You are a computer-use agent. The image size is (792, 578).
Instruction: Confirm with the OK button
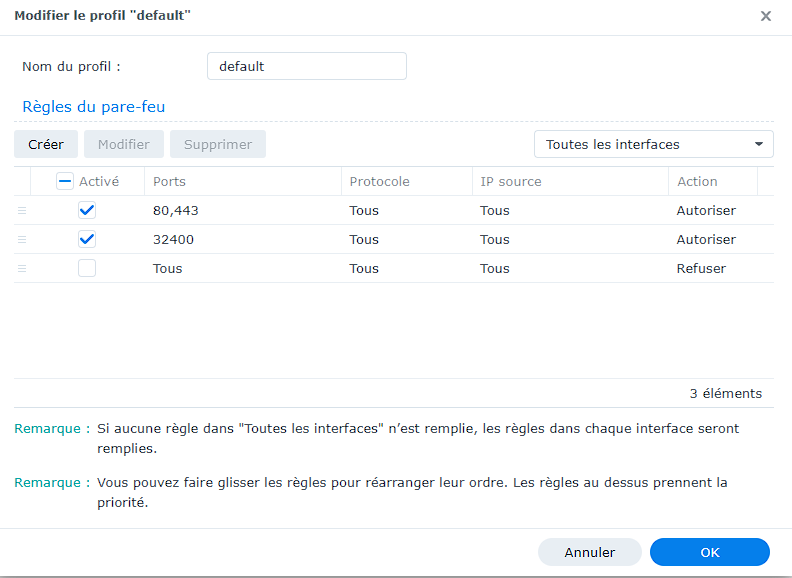click(709, 552)
